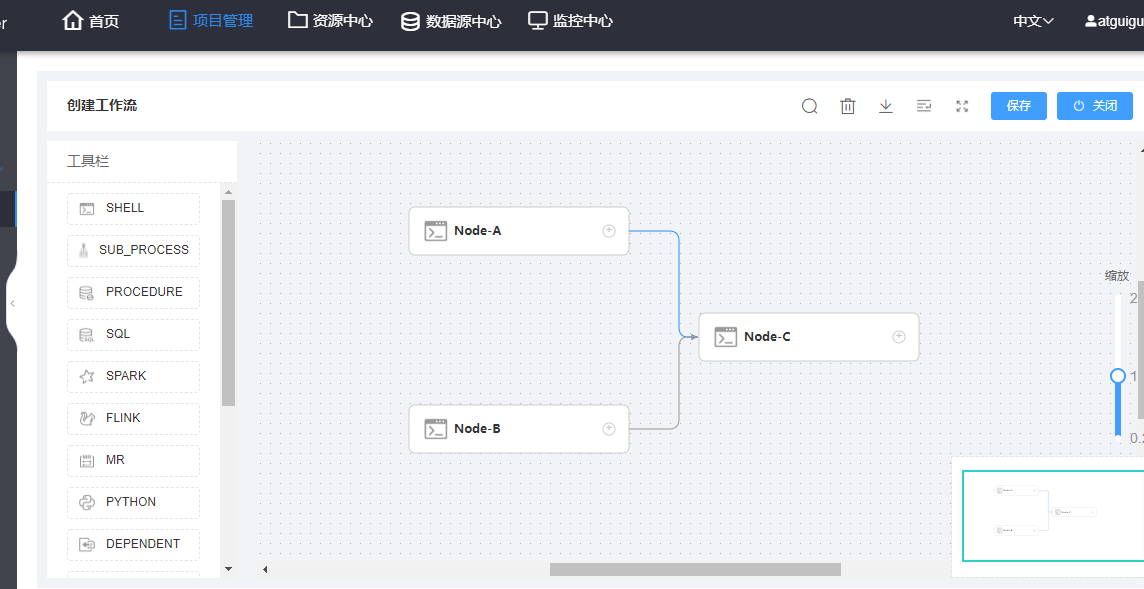
Task: Click the plus icon on Node-C
Action: tap(899, 337)
